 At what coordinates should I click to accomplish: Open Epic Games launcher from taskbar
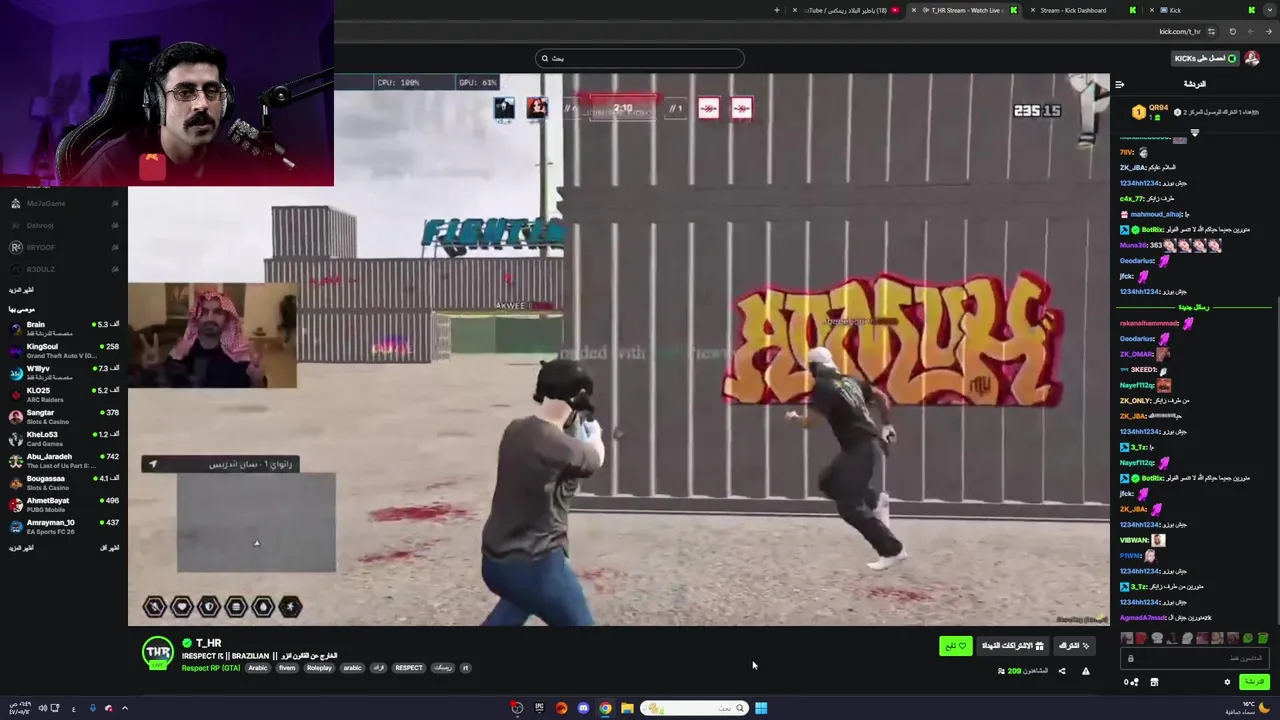click(539, 708)
